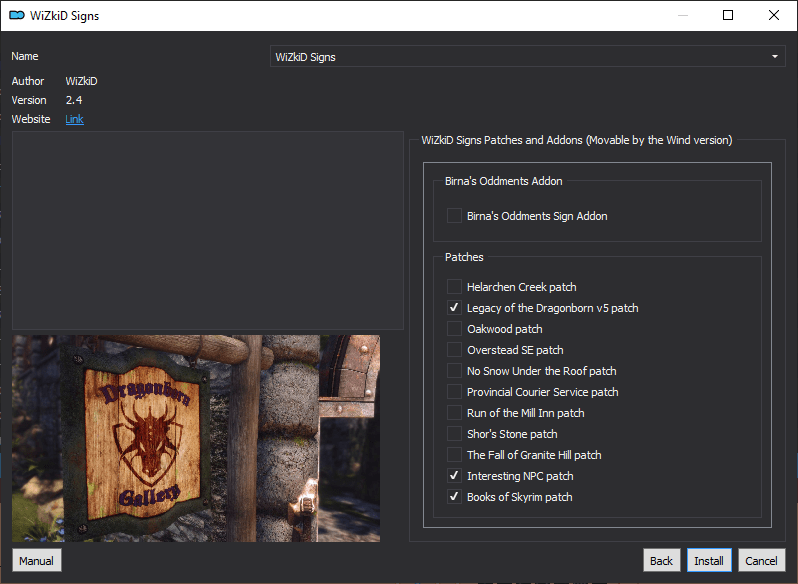This screenshot has height=584, width=798.
Task: Click the Install button
Action: pos(709,560)
